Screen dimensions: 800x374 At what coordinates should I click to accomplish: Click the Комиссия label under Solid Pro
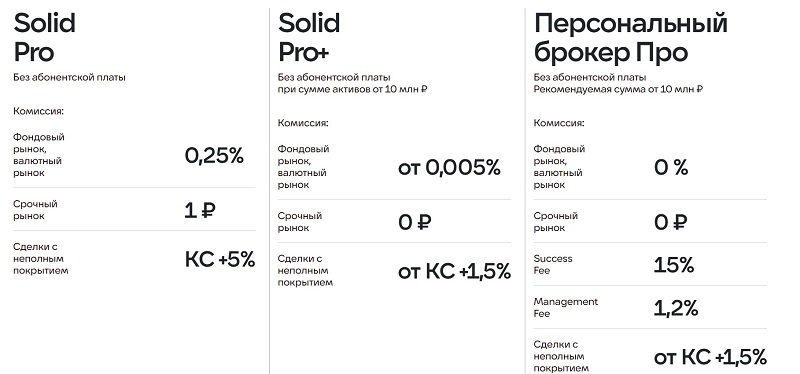click(39, 111)
